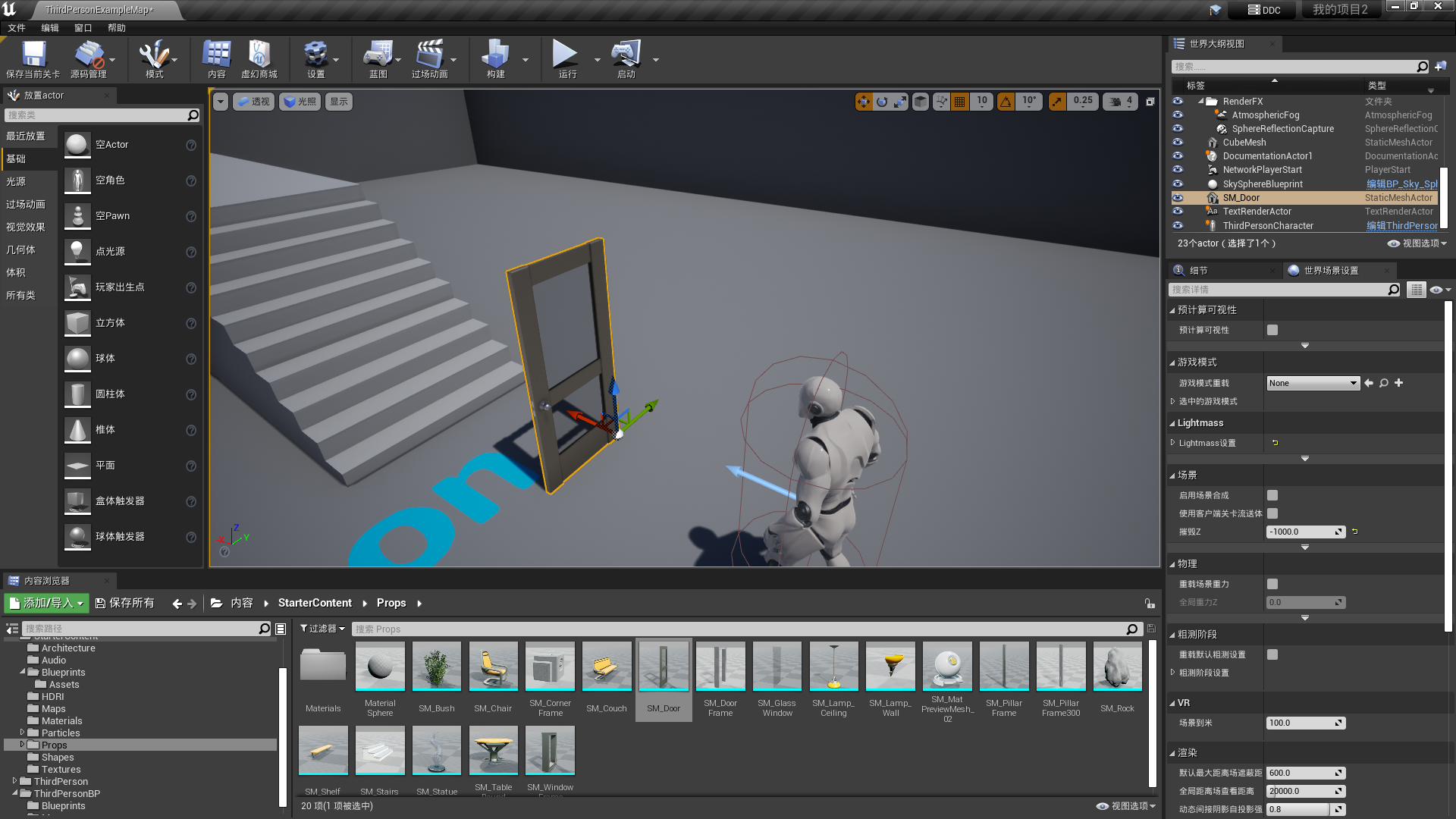1456x819 pixels.
Task: Enable the 预计算可视性 checkbox
Action: [1272, 330]
